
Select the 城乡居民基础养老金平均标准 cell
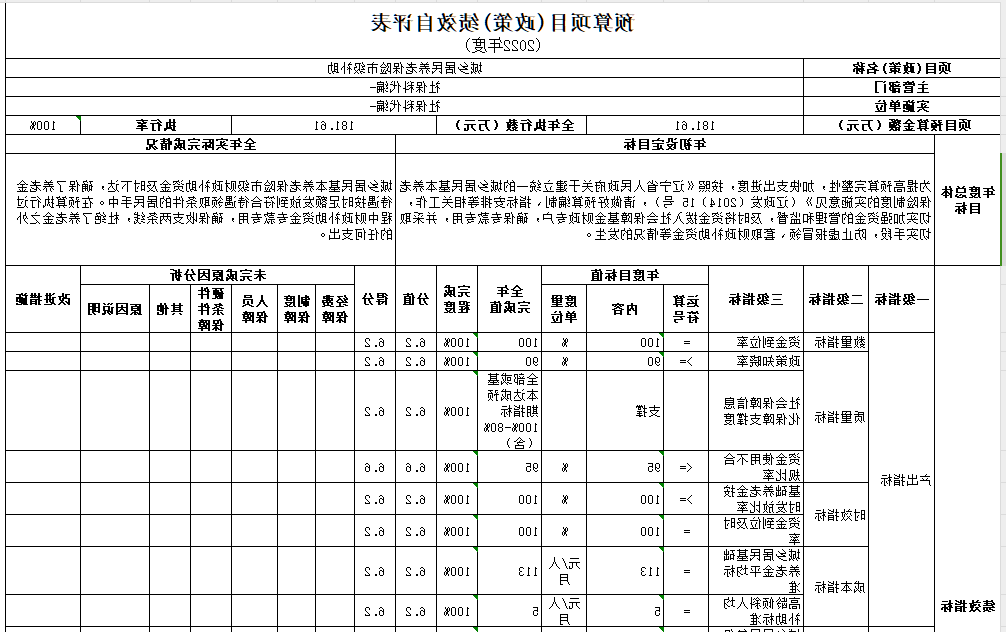(x=756, y=570)
